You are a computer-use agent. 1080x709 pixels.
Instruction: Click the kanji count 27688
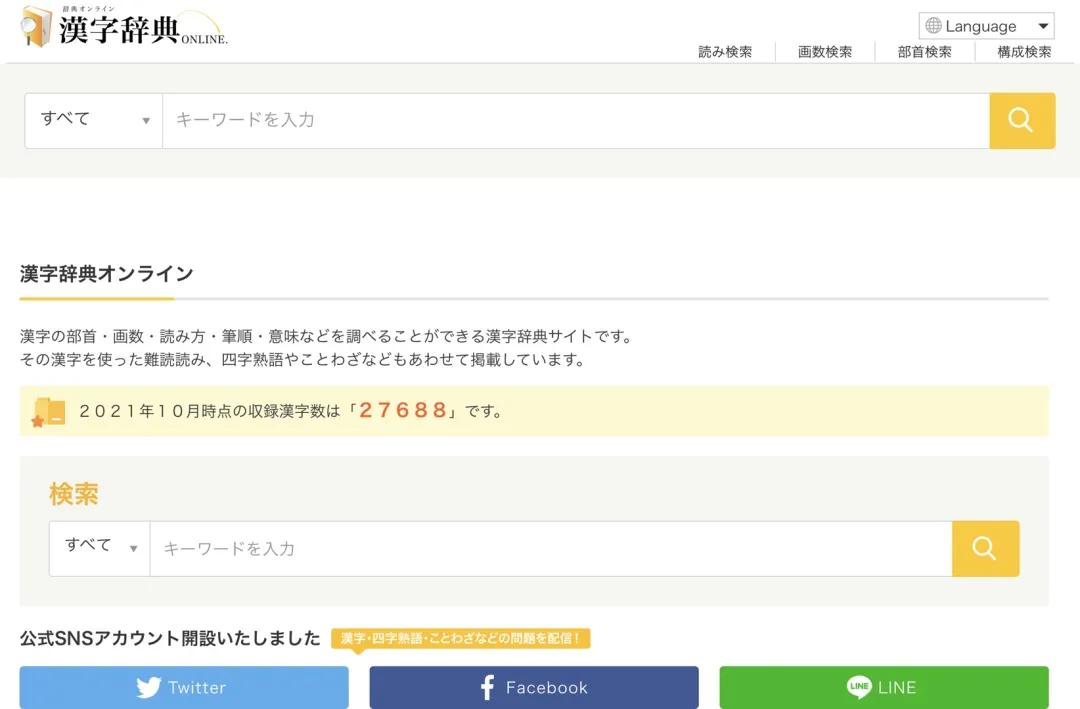tap(404, 411)
